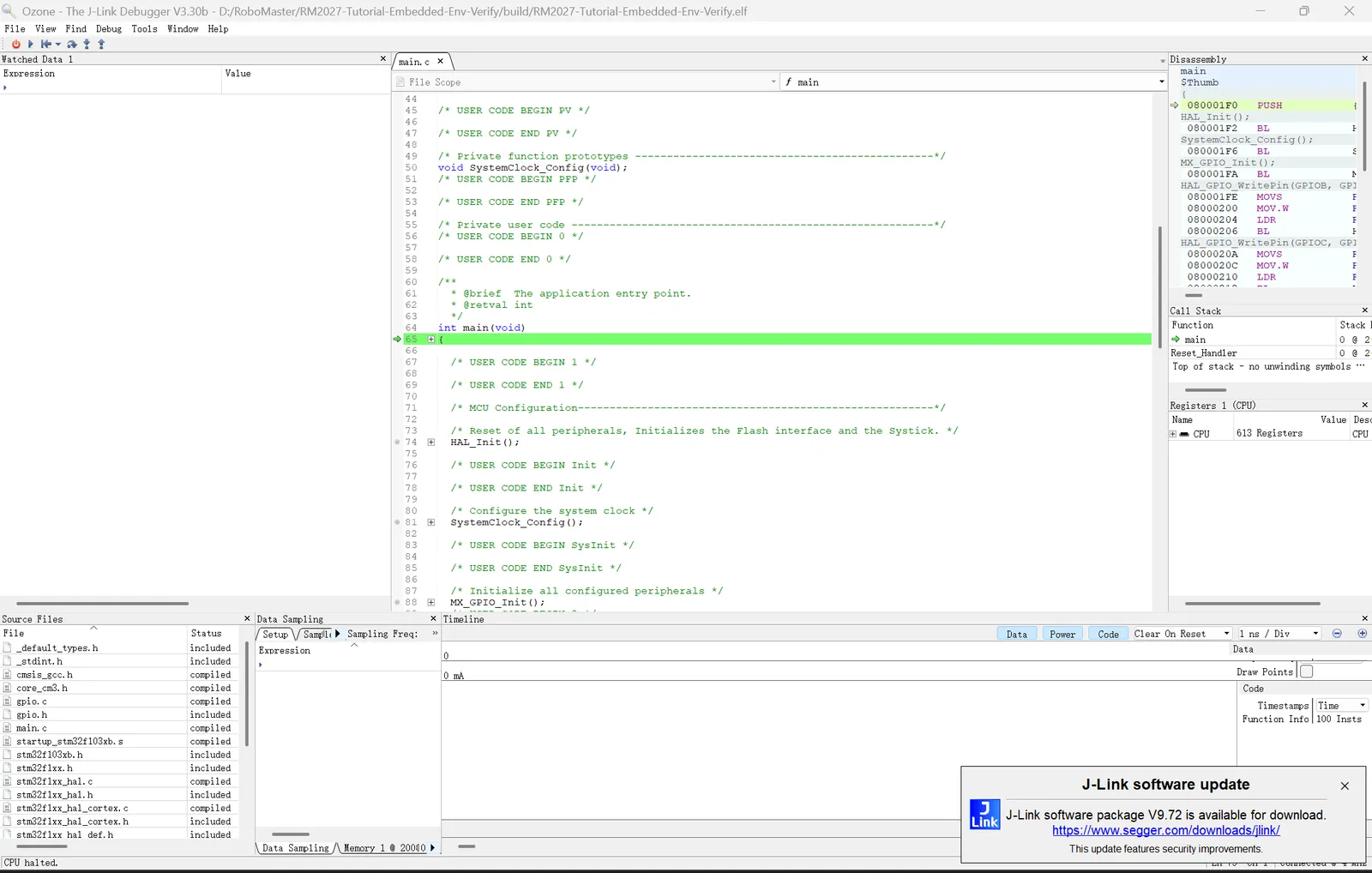This screenshot has width=1372, height=873.
Task: Zoom in timeline with plus icon
Action: (x=1362, y=634)
